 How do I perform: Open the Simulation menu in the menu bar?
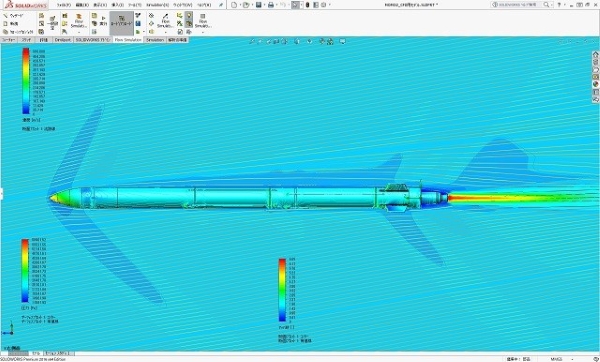coord(158,5)
